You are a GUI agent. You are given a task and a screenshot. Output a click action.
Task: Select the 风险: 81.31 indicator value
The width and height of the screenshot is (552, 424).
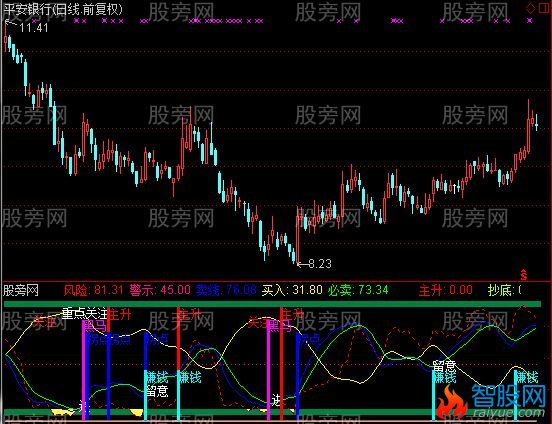(93, 290)
